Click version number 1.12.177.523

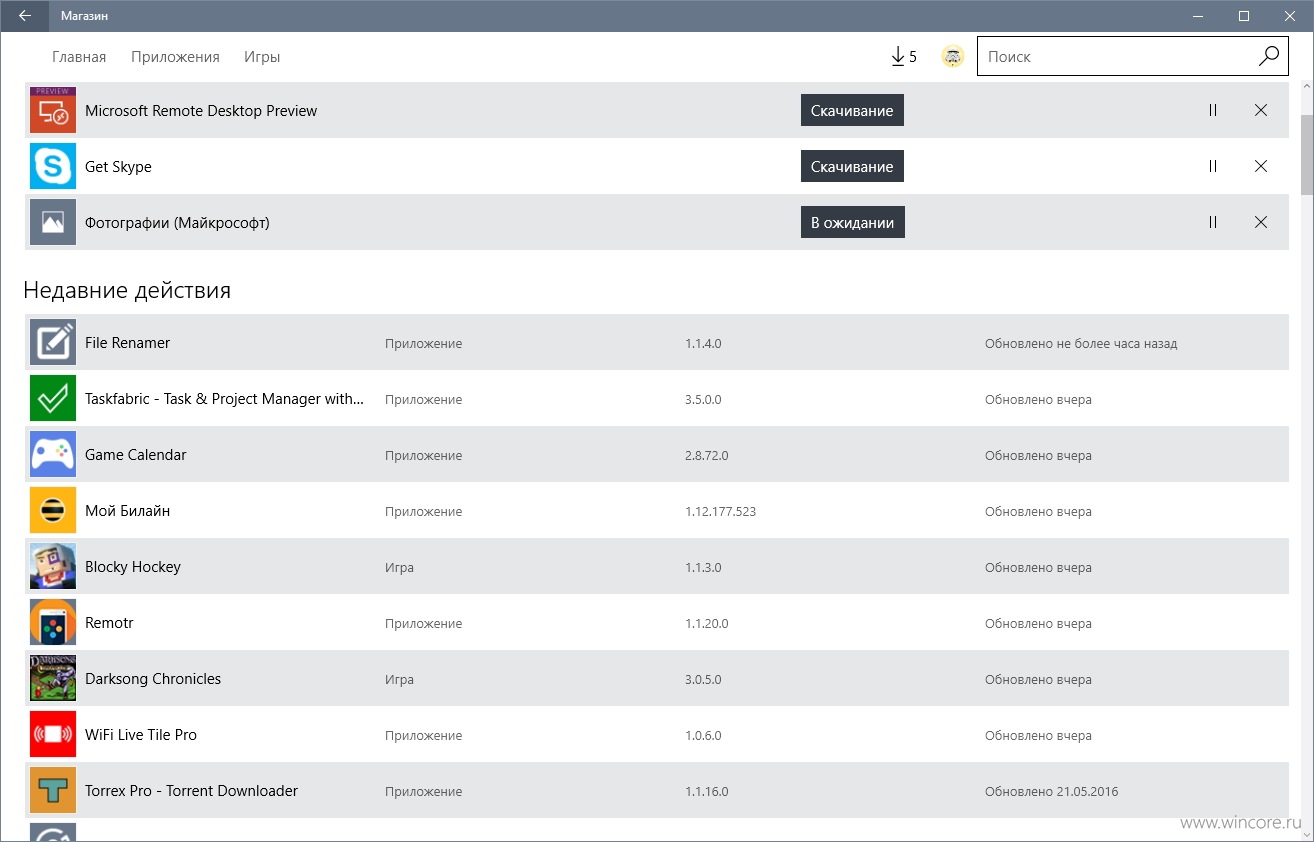[x=720, y=511]
